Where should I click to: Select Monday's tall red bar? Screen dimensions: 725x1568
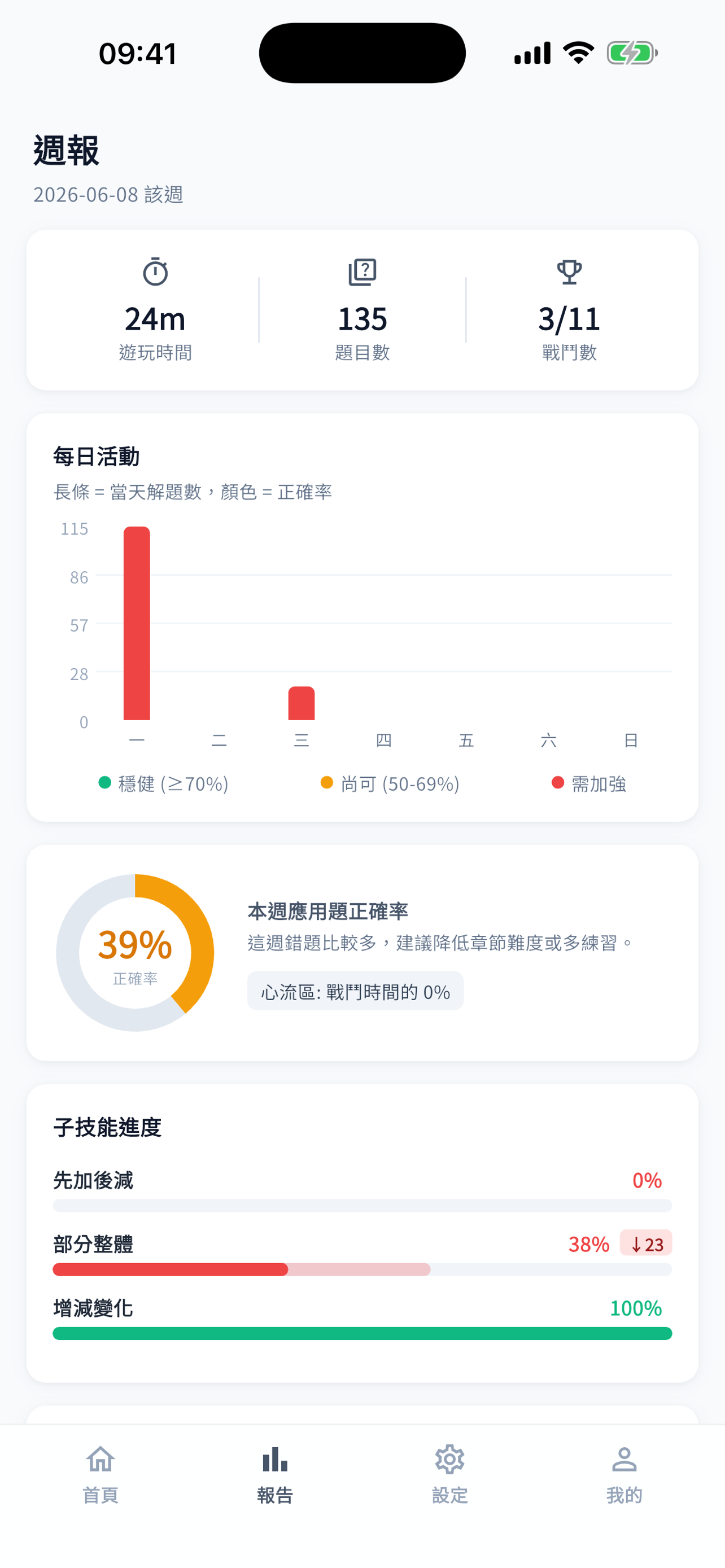137,623
